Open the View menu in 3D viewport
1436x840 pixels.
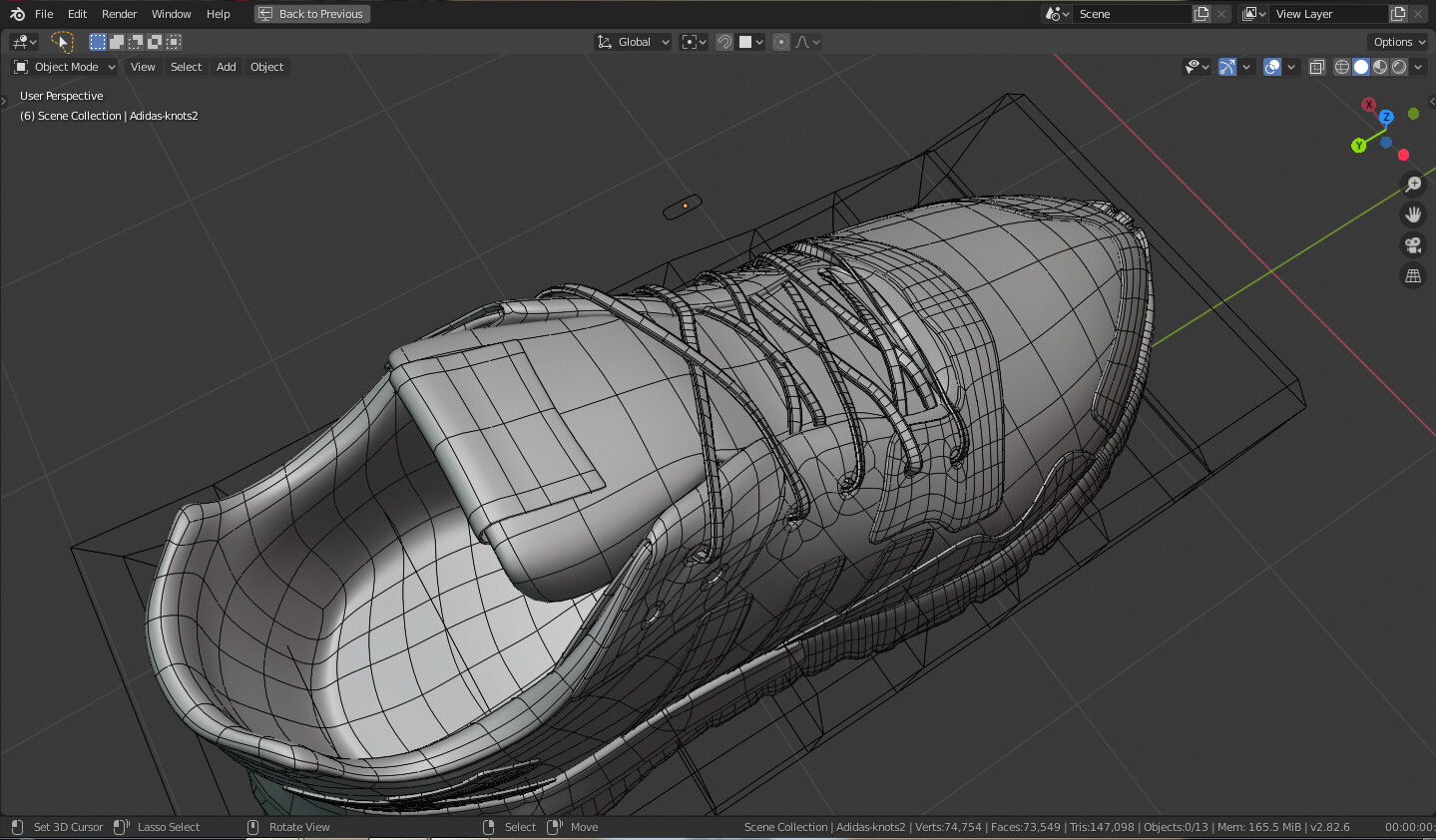point(143,67)
